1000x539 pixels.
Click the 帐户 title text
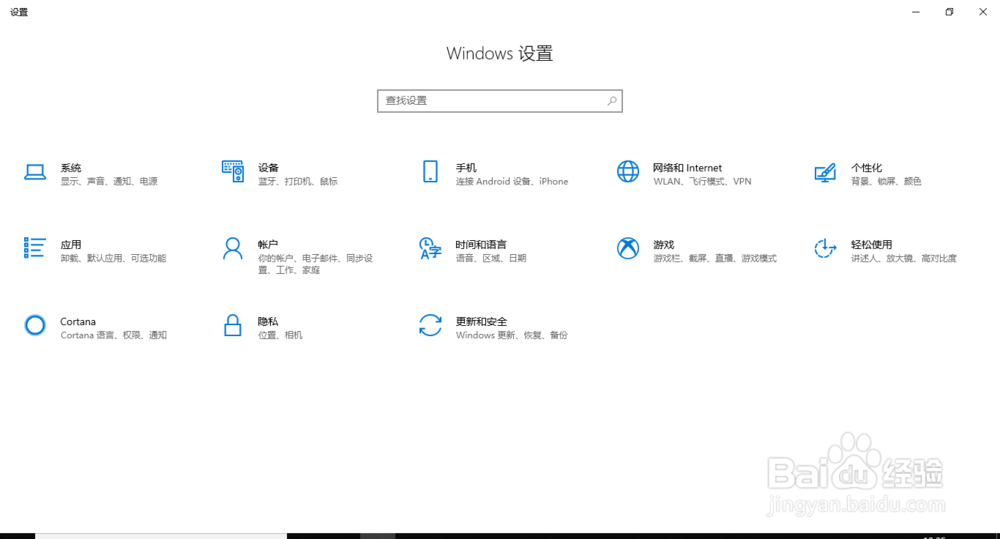[x=268, y=245]
